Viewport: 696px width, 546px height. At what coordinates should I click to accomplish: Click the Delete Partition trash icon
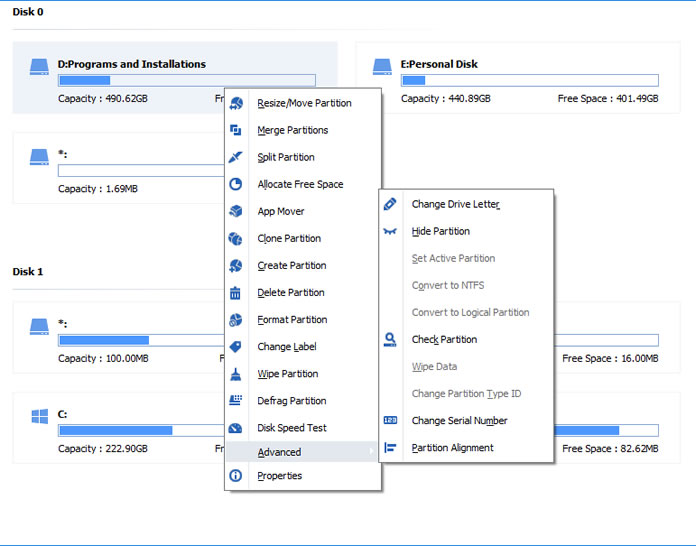[x=235, y=293]
